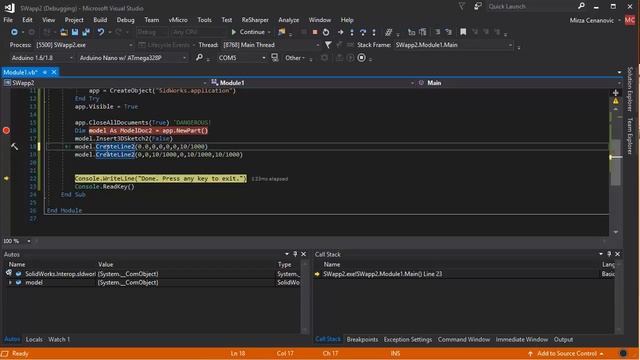
Task: Stop debugging with the red square
Action: 315,32
